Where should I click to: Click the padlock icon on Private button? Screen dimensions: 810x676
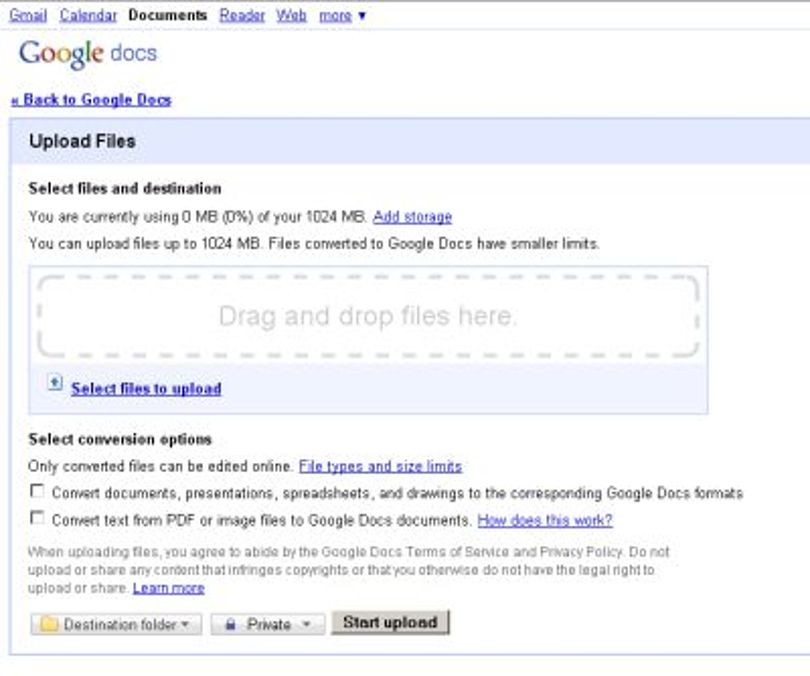230,624
